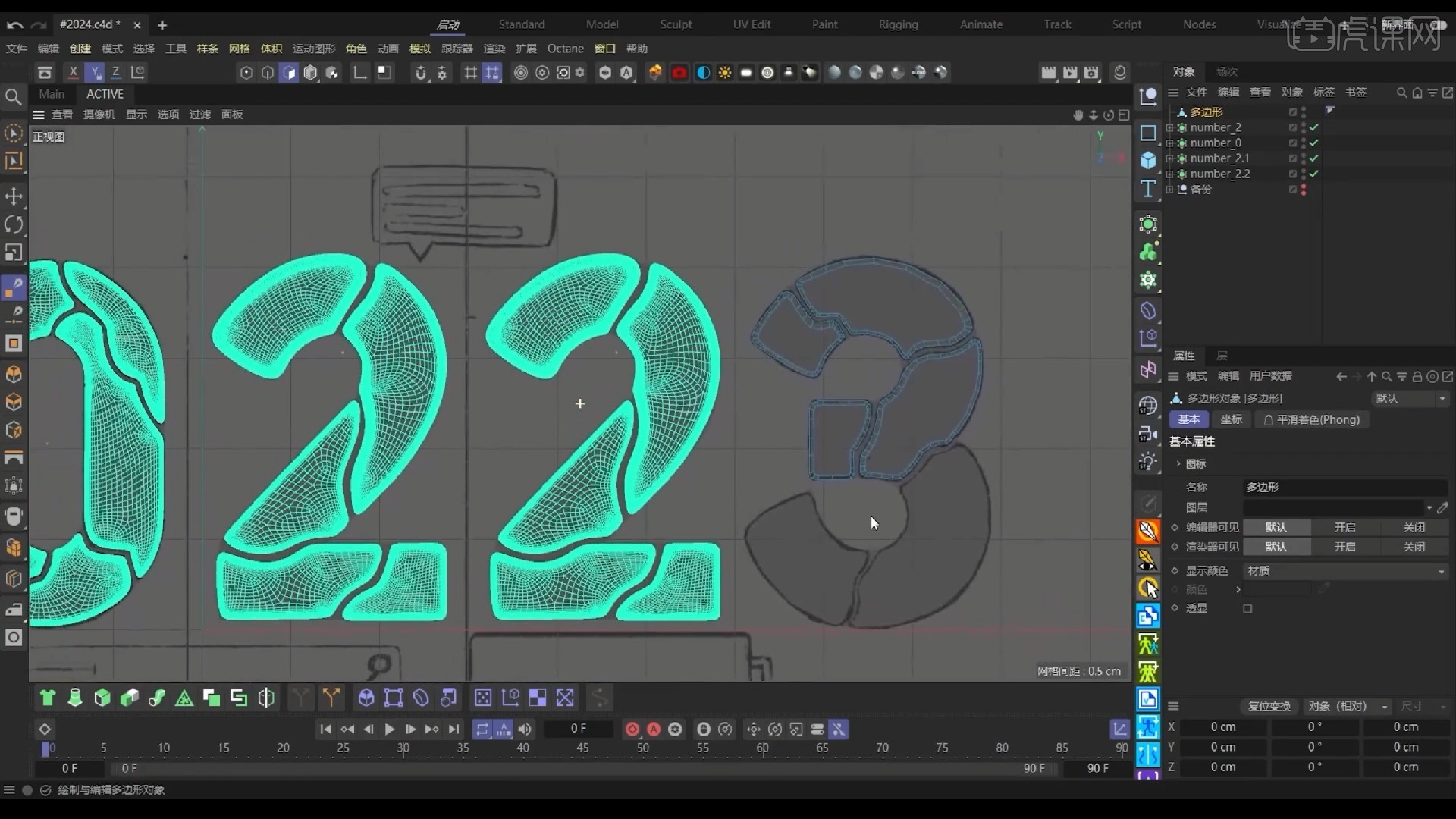Toggle the number_0 green enable checkmark
The height and width of the screenshot is (819, 1456).
coord(1313,143)
